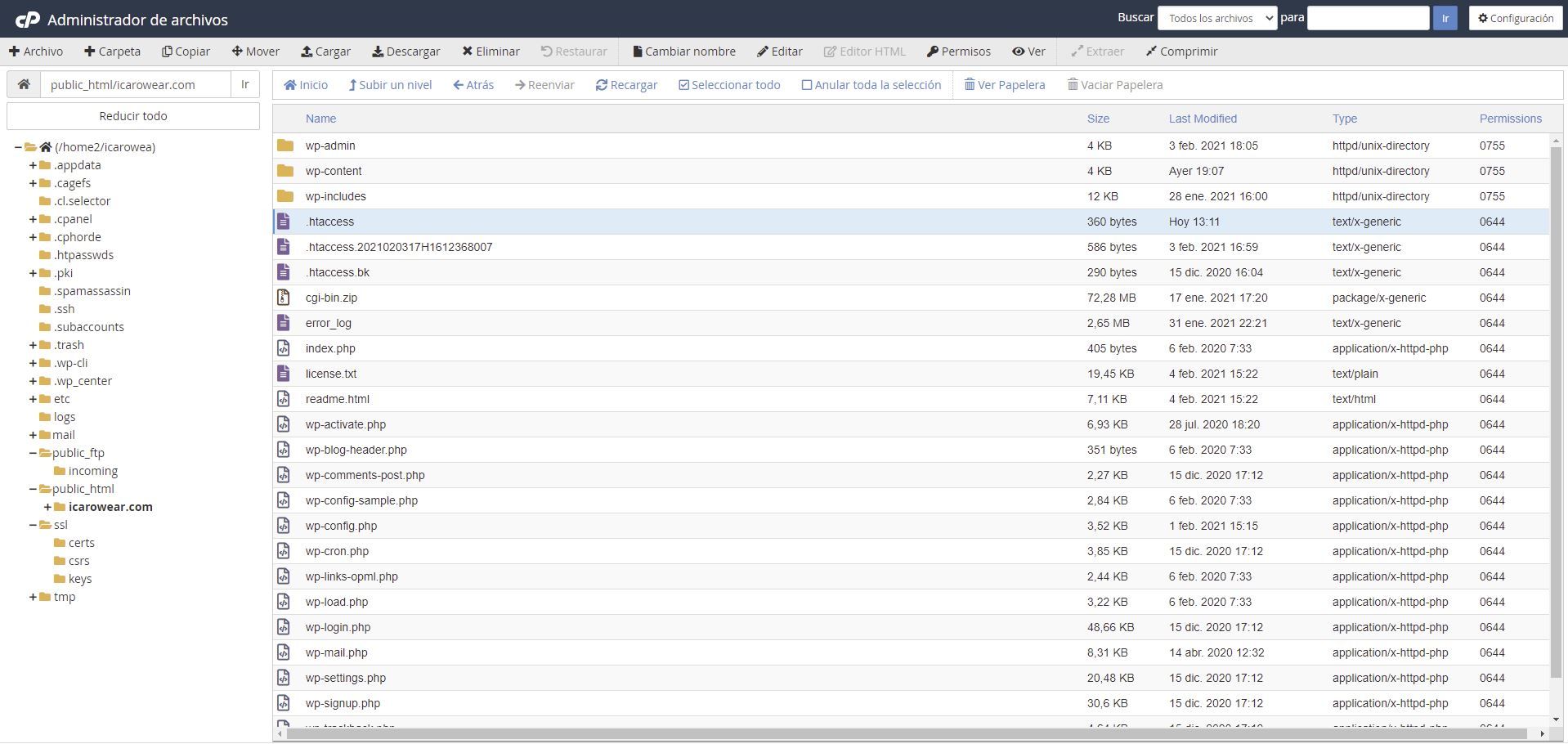The width and height of the screenshot is (1568, 744).
Task: Click the path field public_html/icarowear.com
Action: (x=136, y=84)
